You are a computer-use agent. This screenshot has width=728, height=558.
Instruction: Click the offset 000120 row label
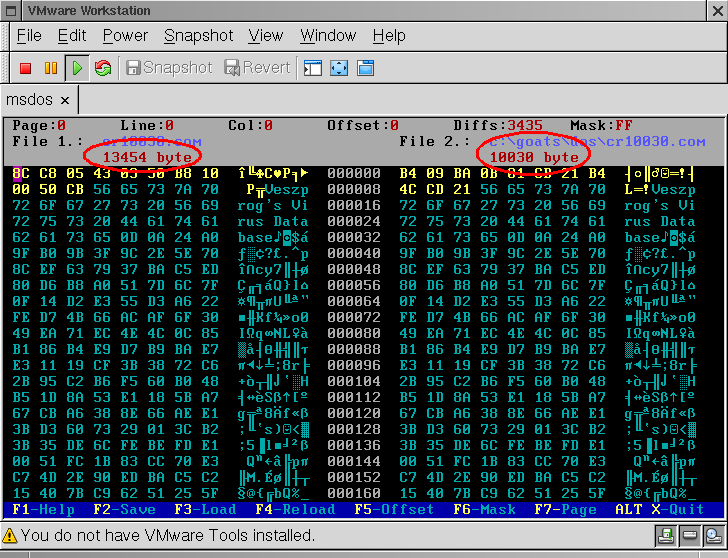[x=354, y=413]
